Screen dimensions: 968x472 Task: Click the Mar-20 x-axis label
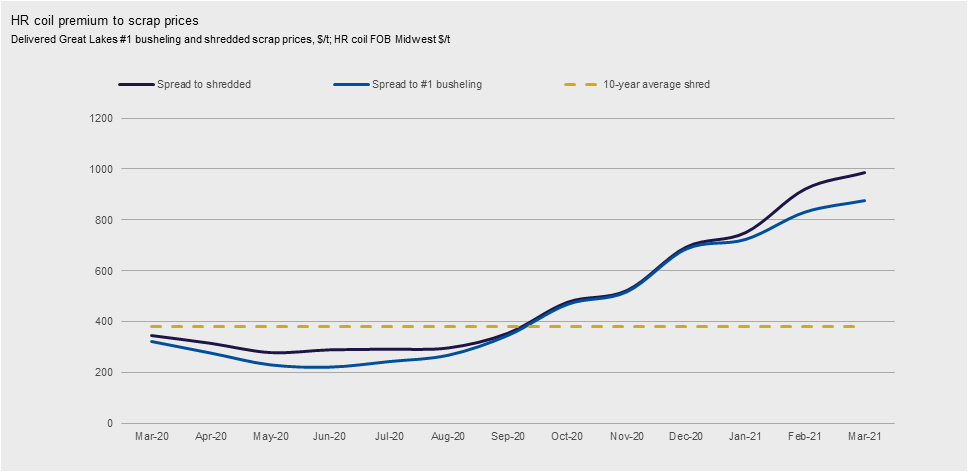[152, 437]
